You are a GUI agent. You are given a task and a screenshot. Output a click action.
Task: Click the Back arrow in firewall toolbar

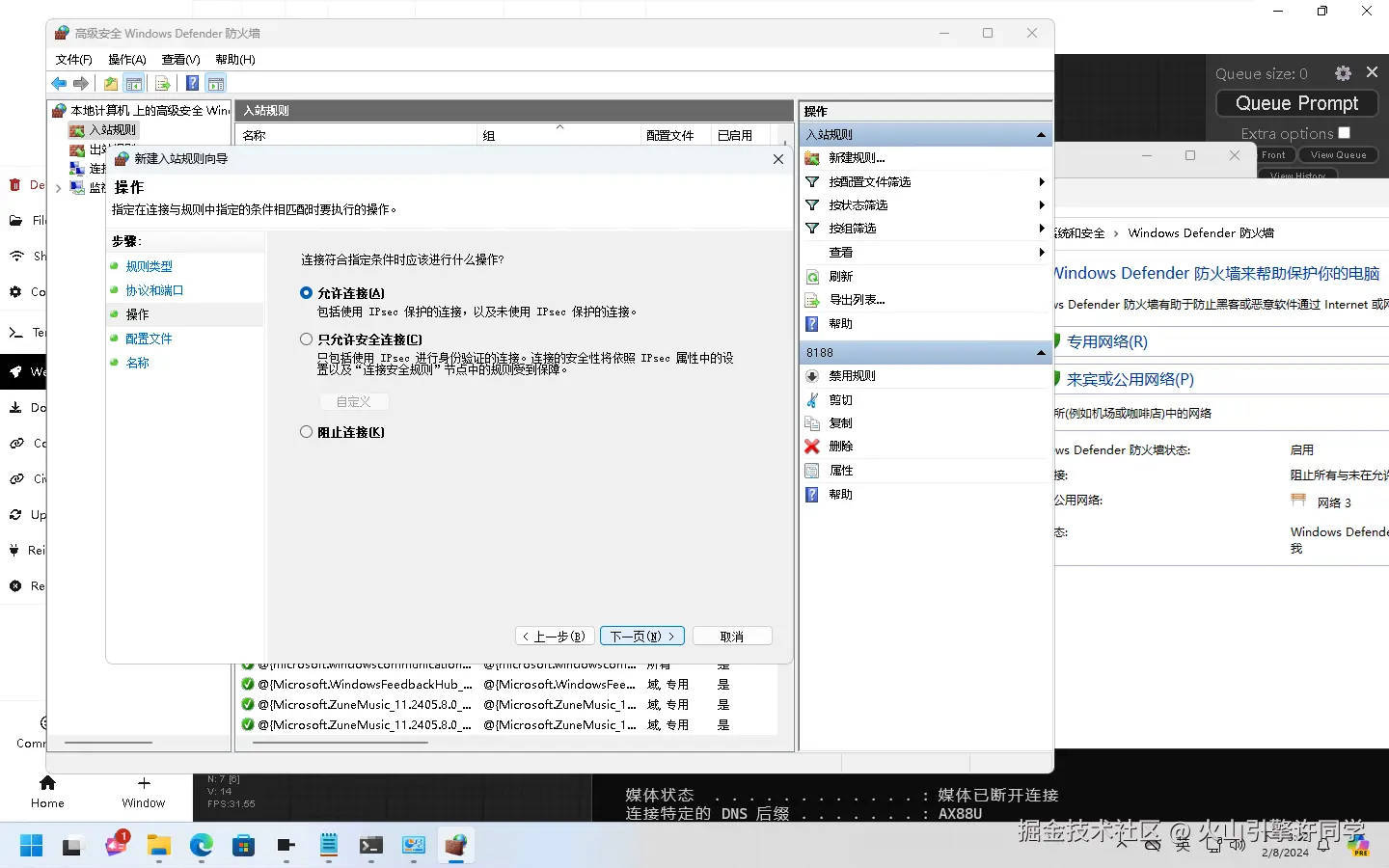(60, 84)
